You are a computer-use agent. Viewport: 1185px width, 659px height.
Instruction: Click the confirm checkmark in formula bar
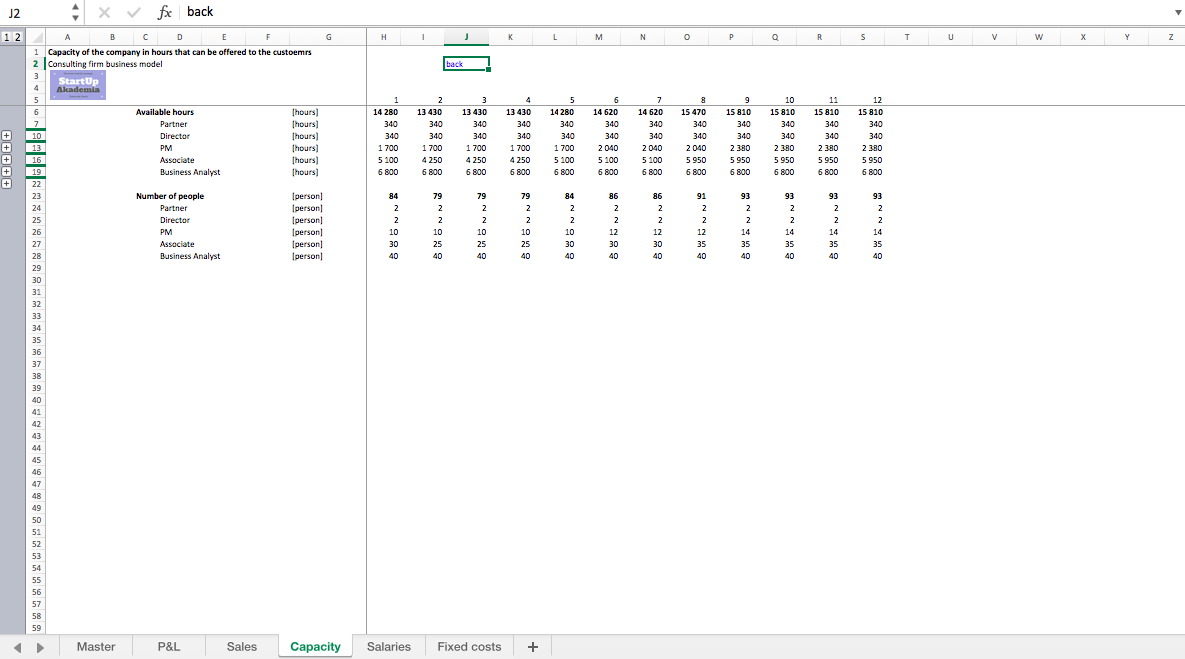point(133,11)
